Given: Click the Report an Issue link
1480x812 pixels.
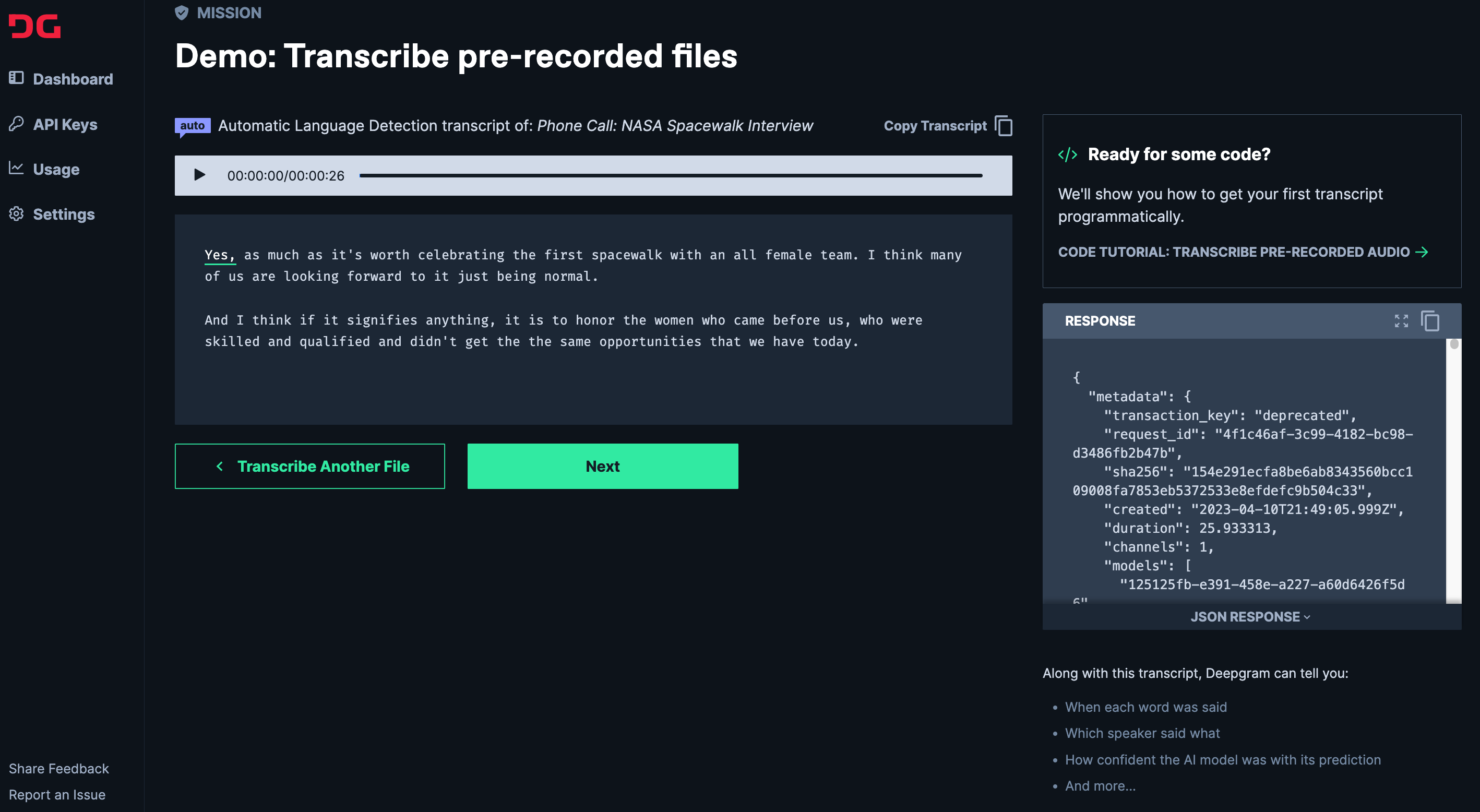Looking at the screenshot, I should 57,794.
